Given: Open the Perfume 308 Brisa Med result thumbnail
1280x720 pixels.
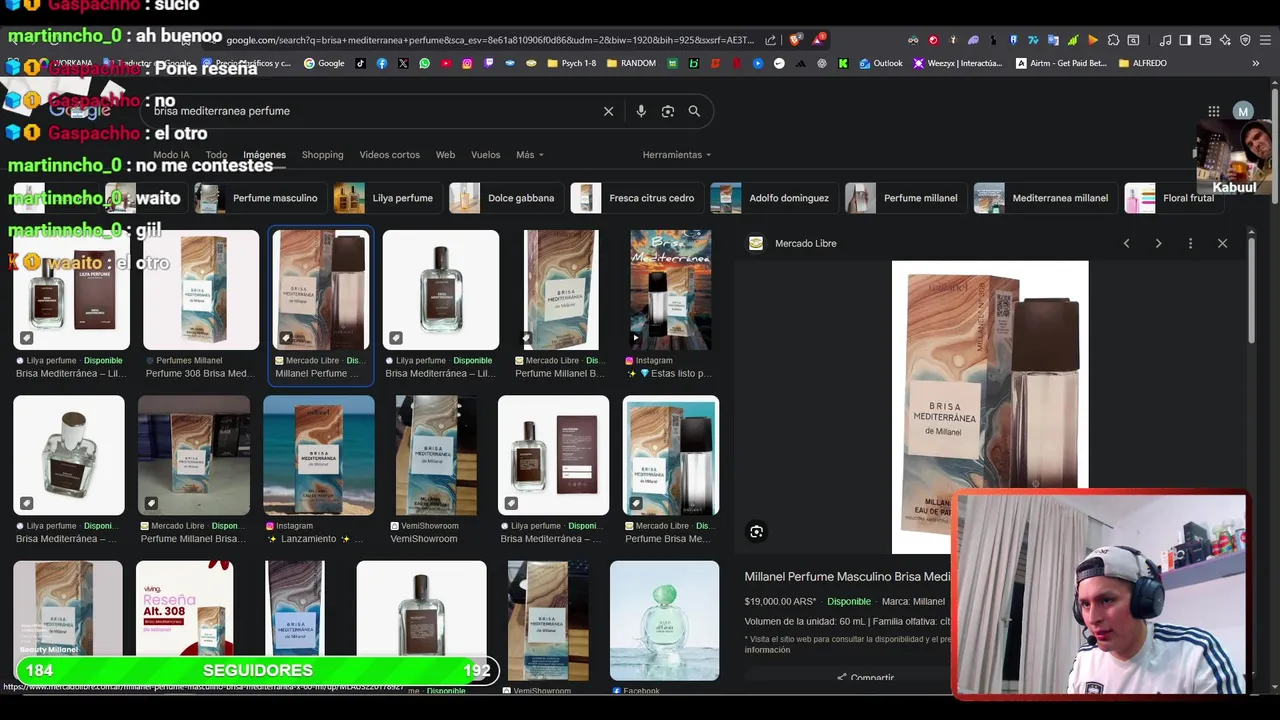Looking at the screenshot, I should 201,290.
